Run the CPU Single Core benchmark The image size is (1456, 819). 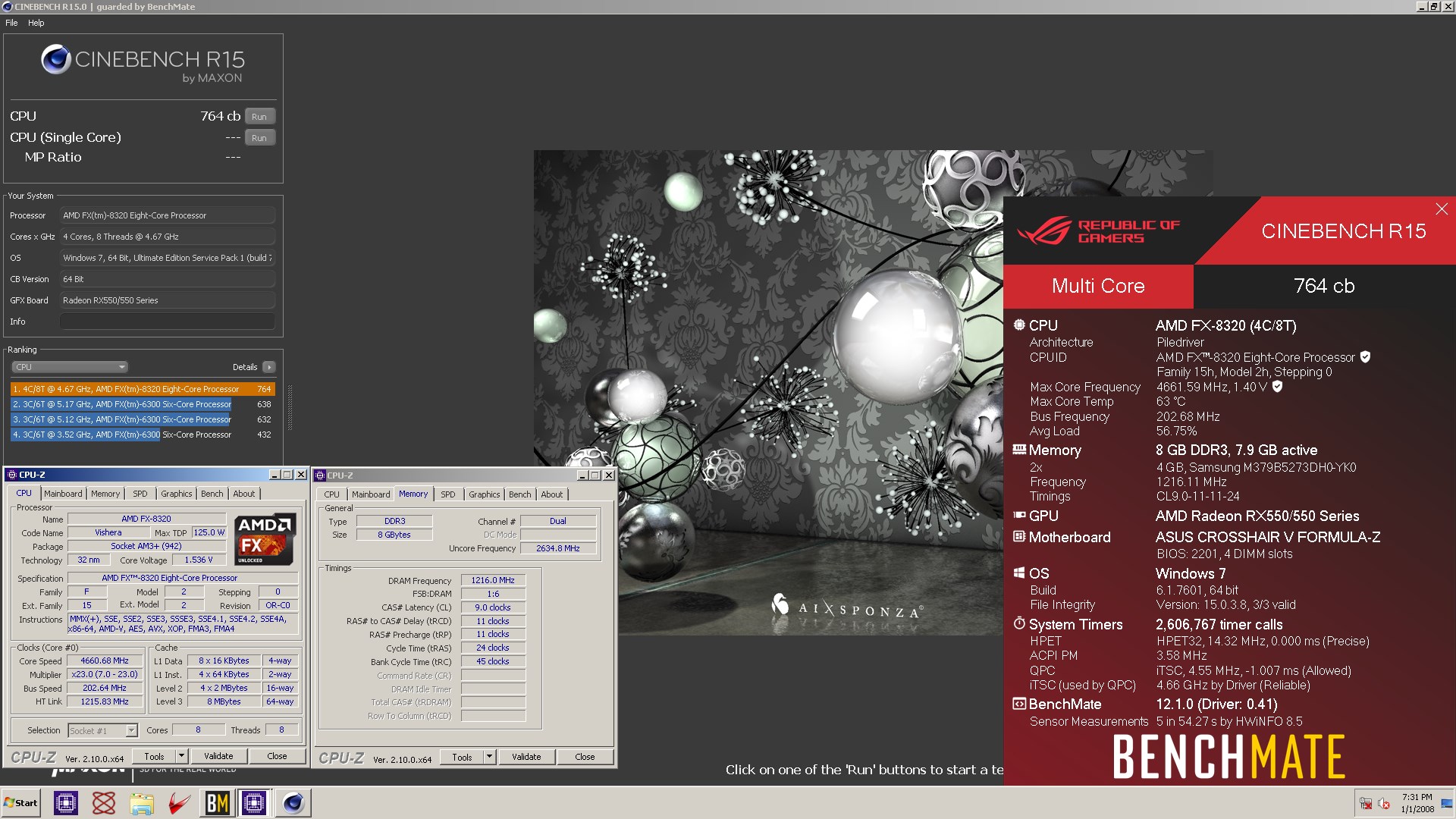(x=259, y=138)
